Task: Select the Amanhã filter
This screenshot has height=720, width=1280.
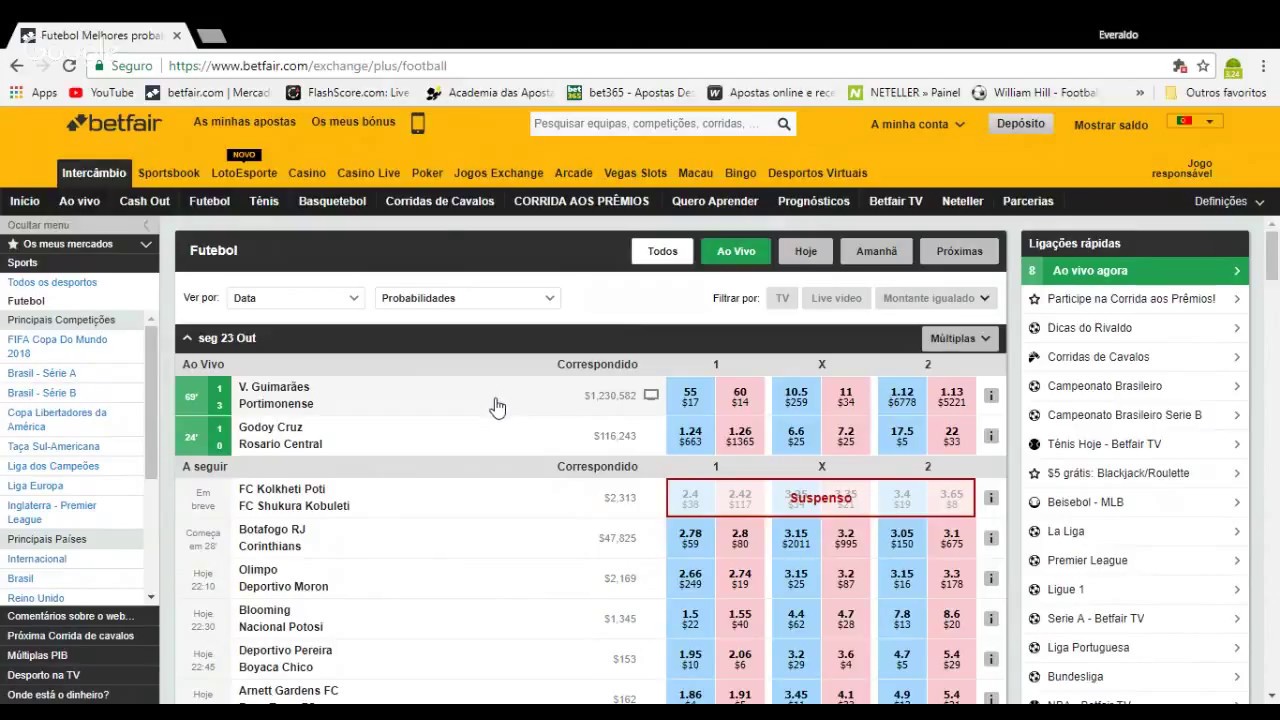Action: click(x=876, y=251)
